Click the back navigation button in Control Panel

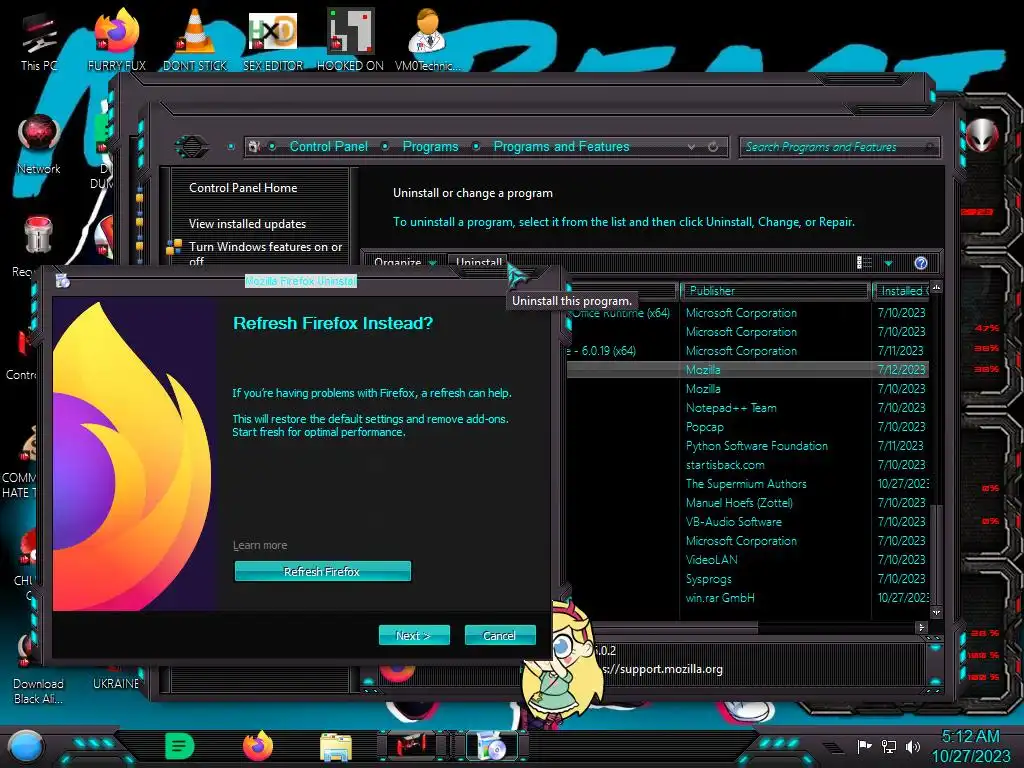(191, 146)
